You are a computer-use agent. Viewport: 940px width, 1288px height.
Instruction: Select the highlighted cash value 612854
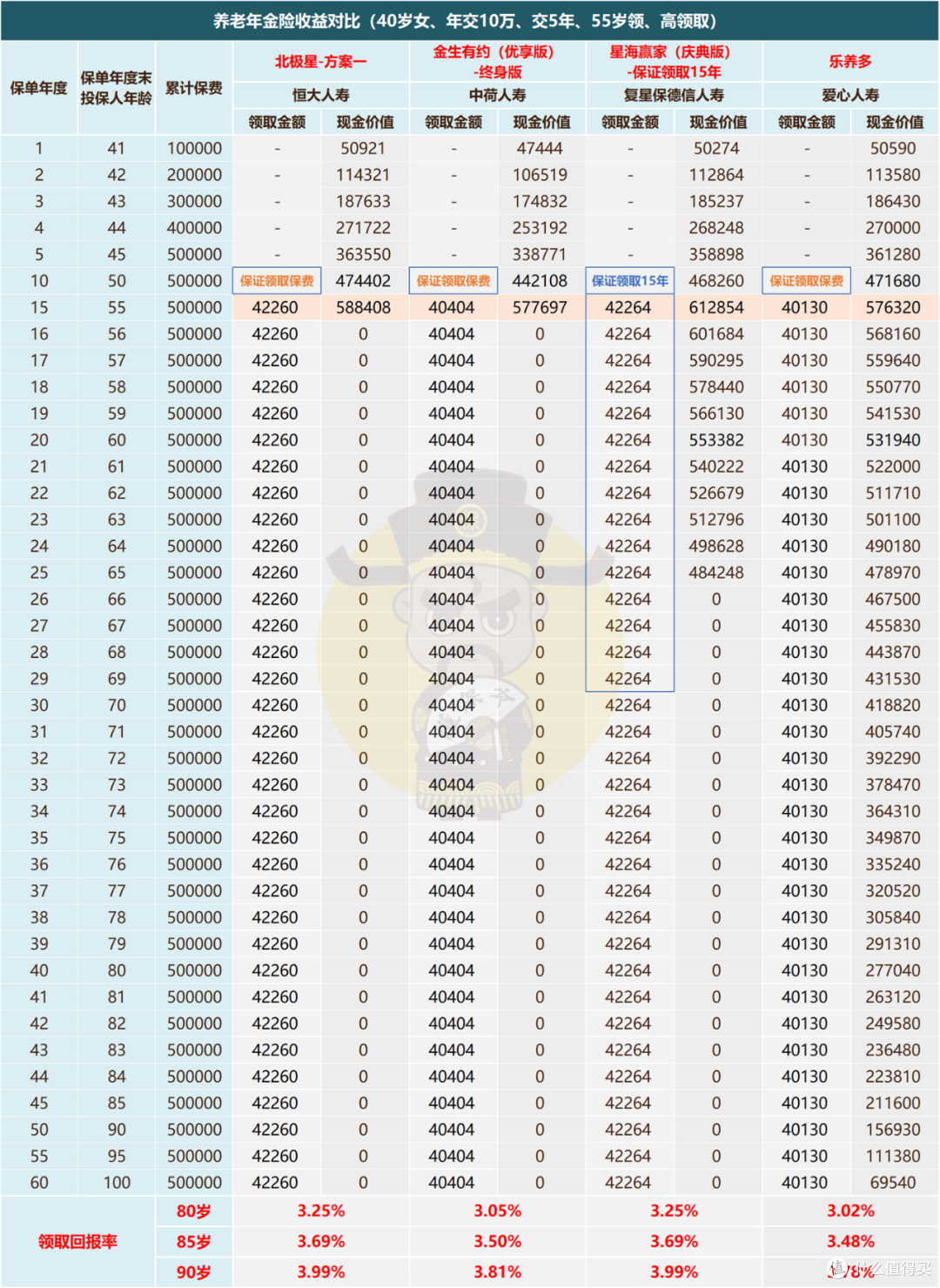(716, 308)
